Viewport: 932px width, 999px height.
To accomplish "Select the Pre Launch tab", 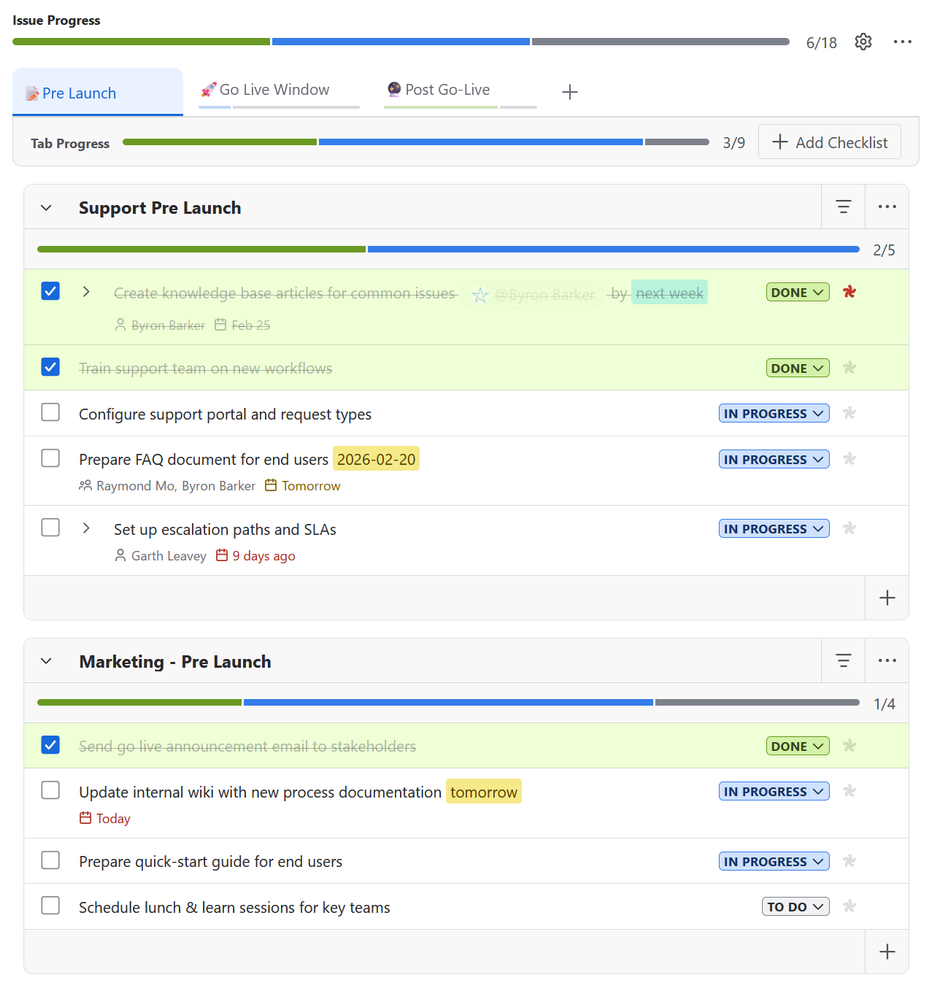I will coord(97,92).
